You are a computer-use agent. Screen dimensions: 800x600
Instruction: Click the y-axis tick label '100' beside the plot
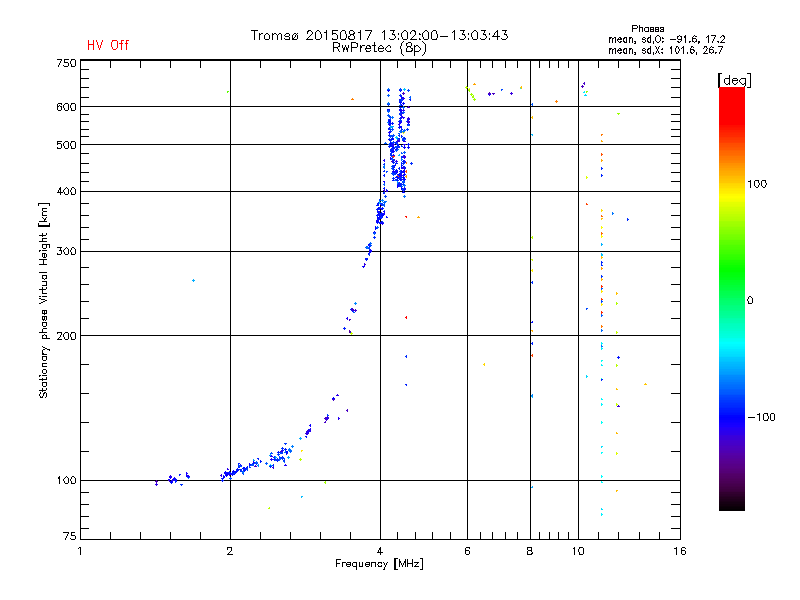coord(66,481)
